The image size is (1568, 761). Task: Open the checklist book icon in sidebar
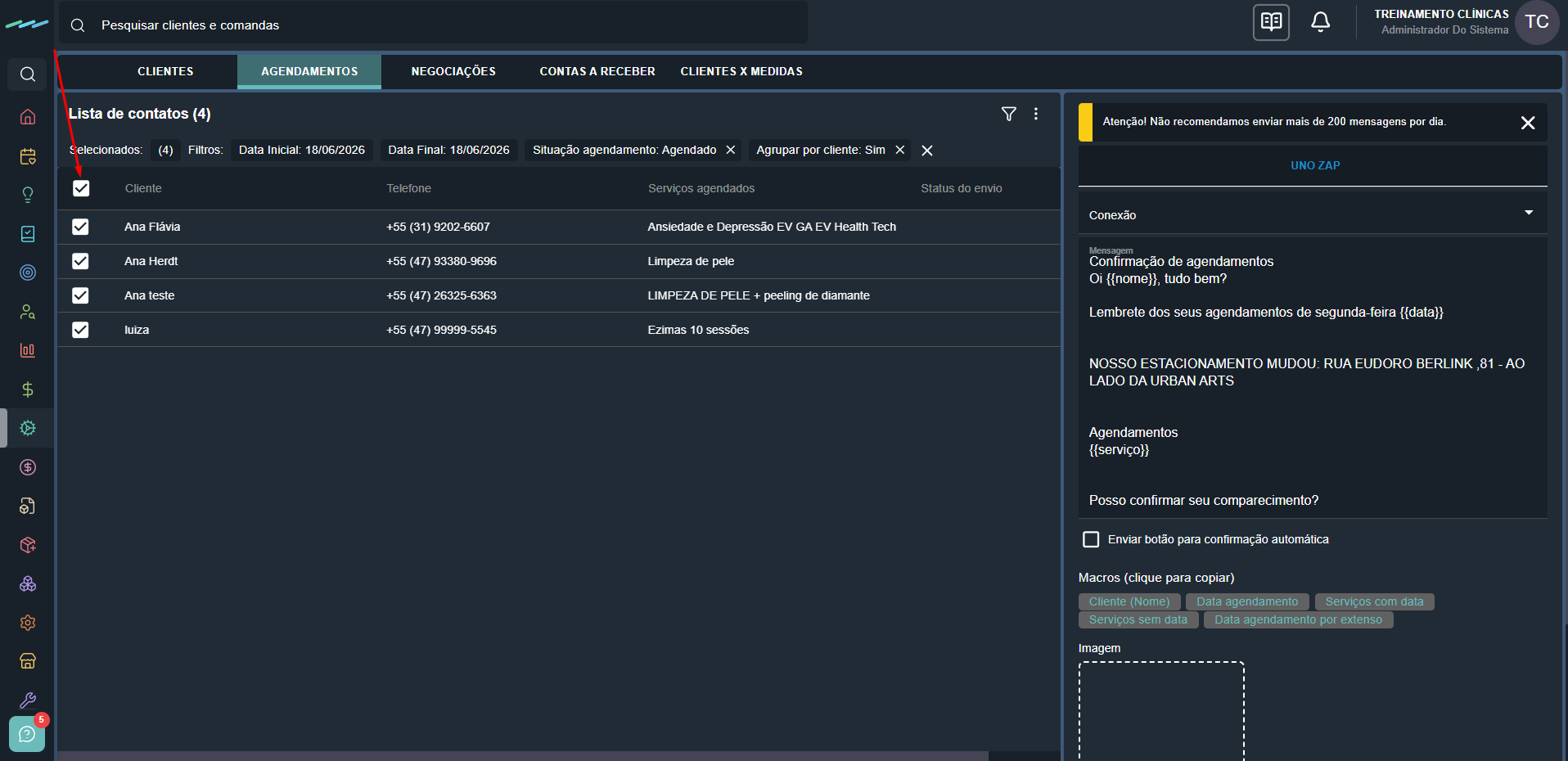pyautogui.click(x=28, y=234)
